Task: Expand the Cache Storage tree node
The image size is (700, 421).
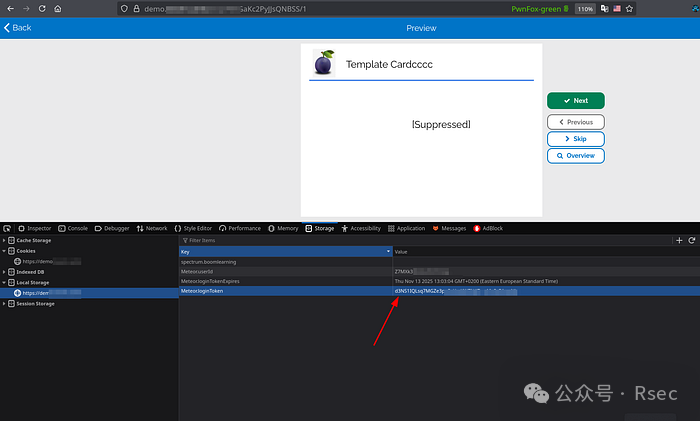Action: (x=4, y=240)
